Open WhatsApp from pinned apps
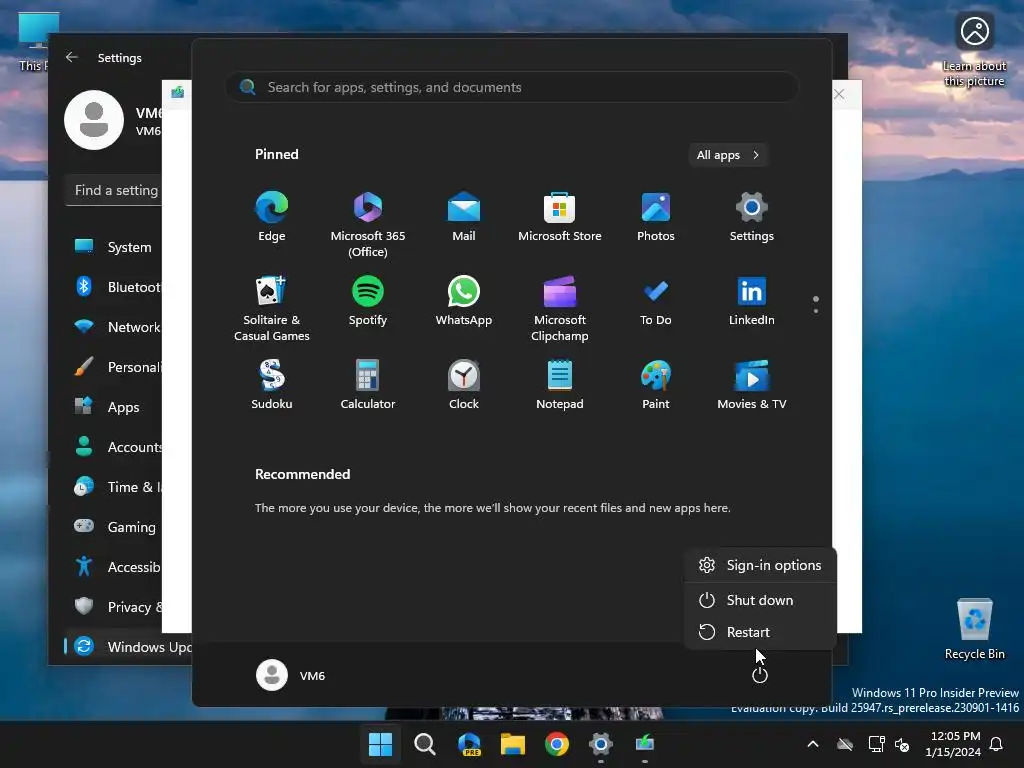 coord(464,302)
